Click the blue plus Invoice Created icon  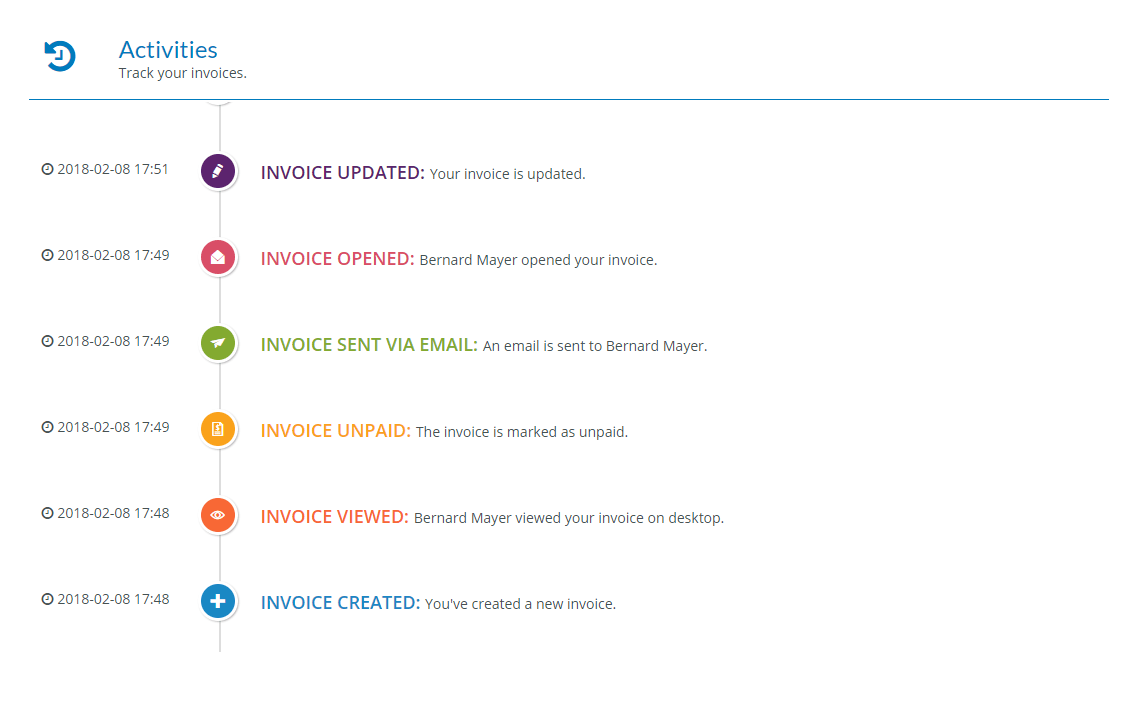pyautogui.click(x=218, y=601)
